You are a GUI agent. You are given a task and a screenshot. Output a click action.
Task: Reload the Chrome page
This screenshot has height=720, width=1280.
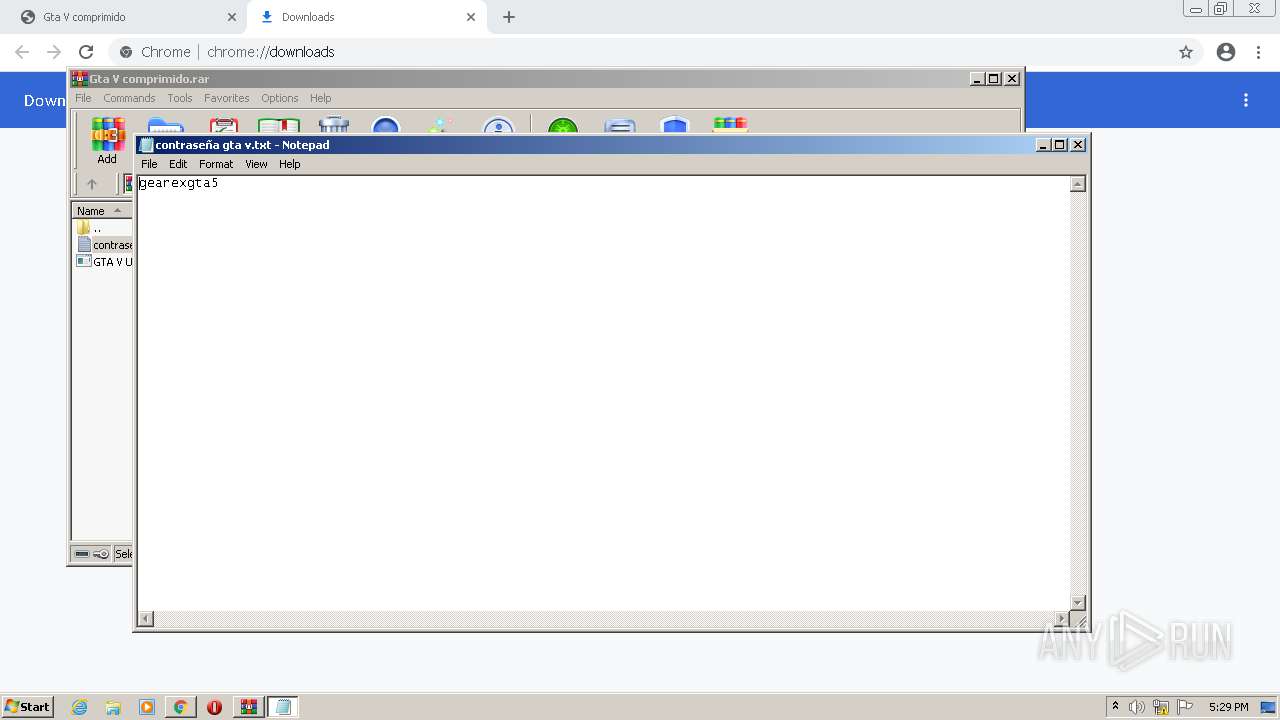pyautogui.click(x=86, y=52)
